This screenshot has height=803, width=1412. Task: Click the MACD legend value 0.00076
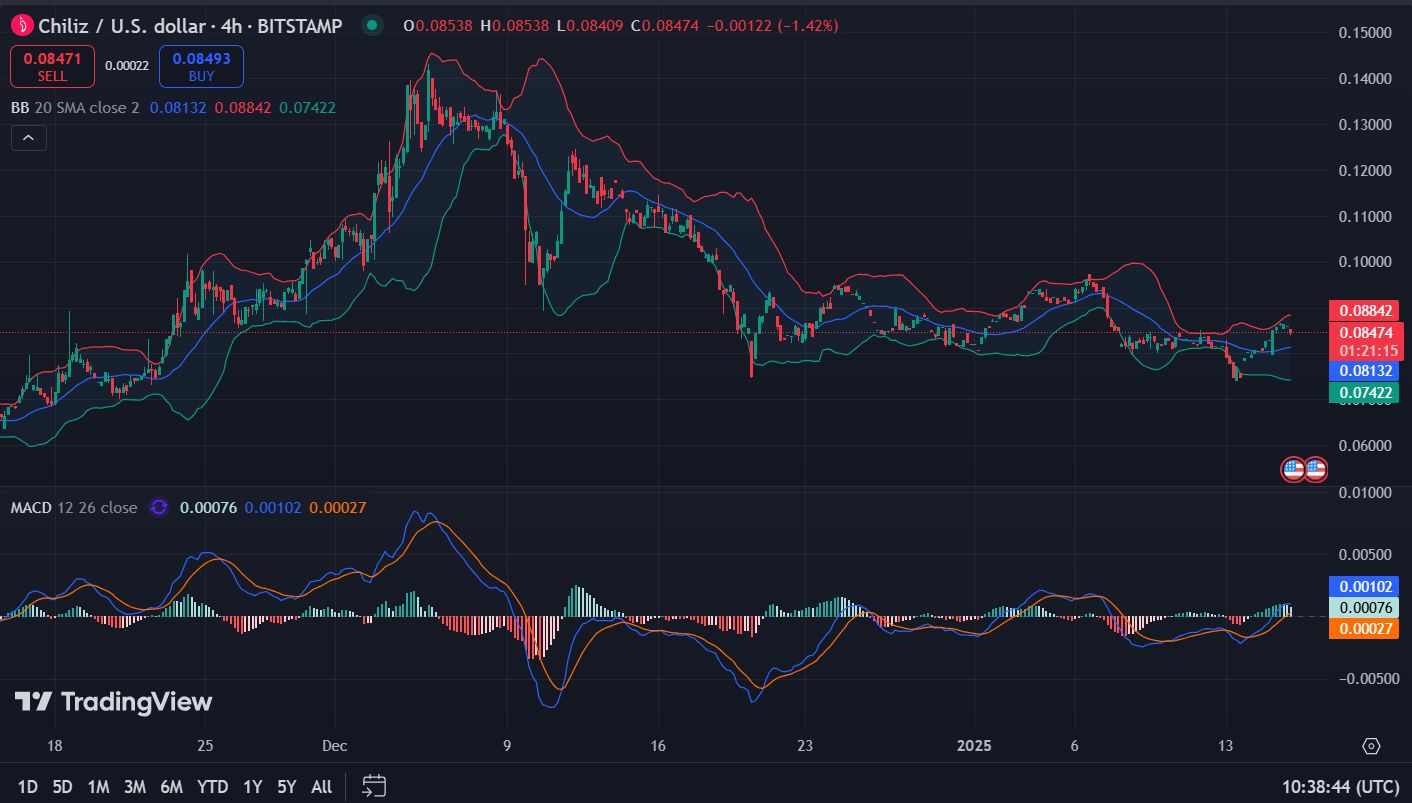[x=208, y=508]
